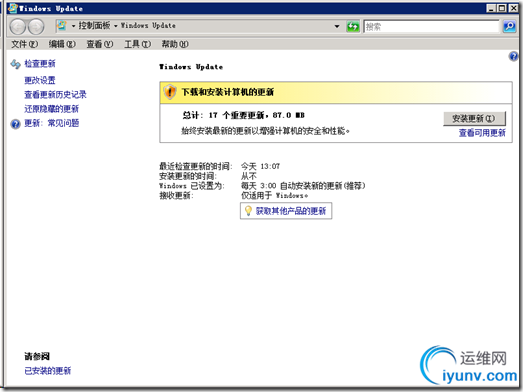523x392 pixels.
Task: Open the blue help question icon
Action: click(513, 56)
